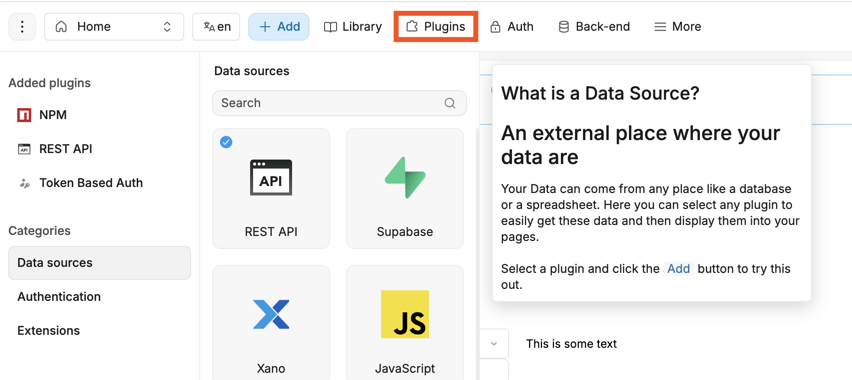Open the More menu
This screenshot has width=852, height=380.
[x=678, y=27]
